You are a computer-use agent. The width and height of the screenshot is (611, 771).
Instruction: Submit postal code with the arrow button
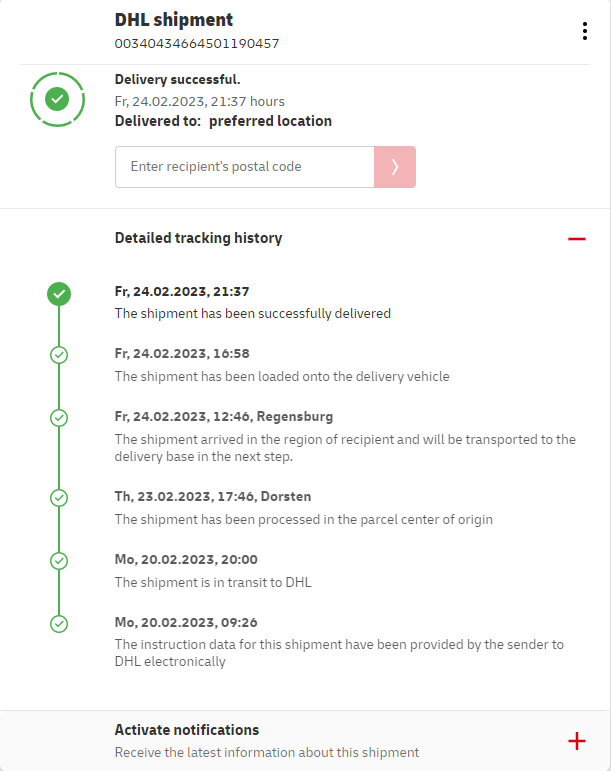[x=395, y=167]
